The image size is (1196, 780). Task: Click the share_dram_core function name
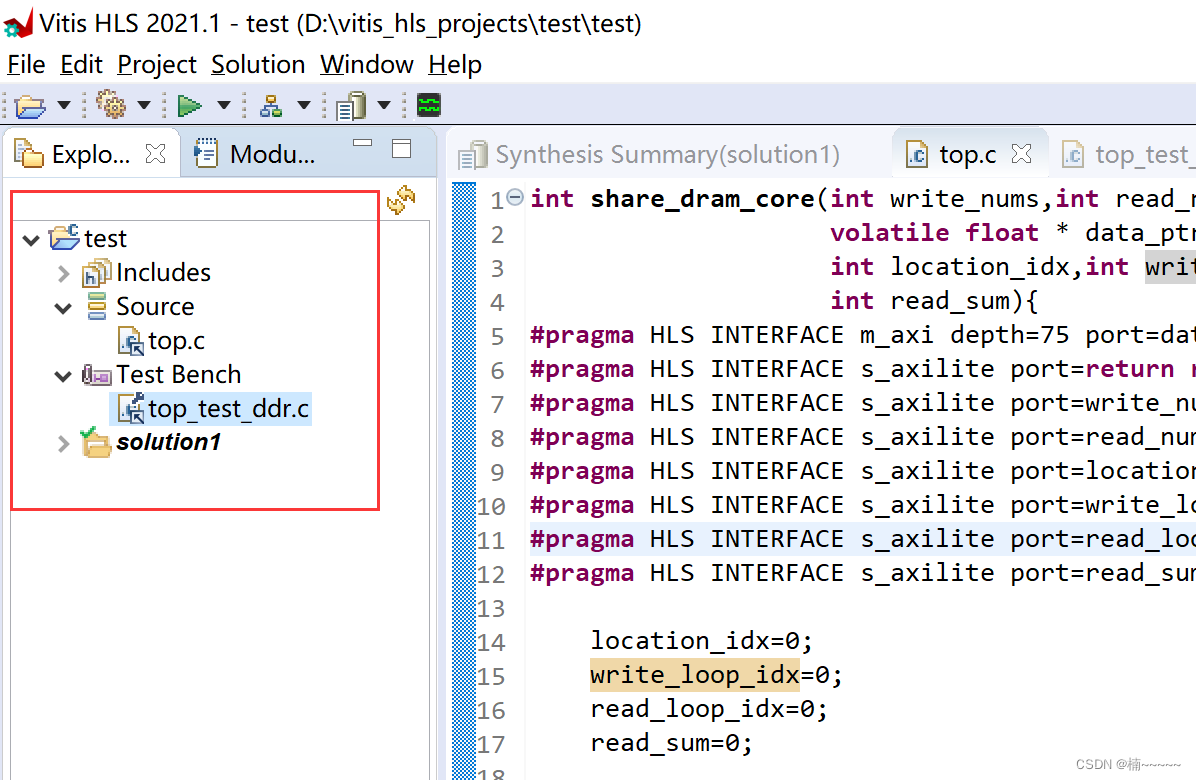click(x=702, y=200)
